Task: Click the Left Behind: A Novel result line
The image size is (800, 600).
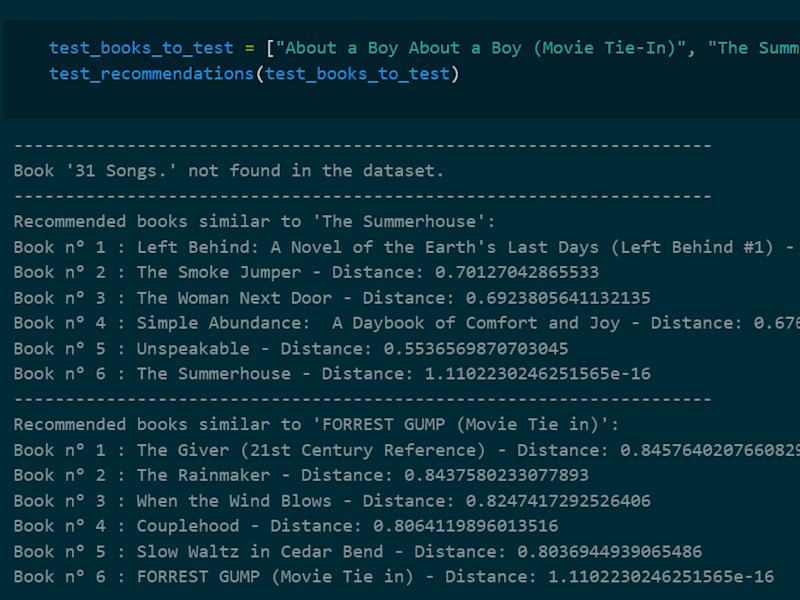Action: [407, 247]
